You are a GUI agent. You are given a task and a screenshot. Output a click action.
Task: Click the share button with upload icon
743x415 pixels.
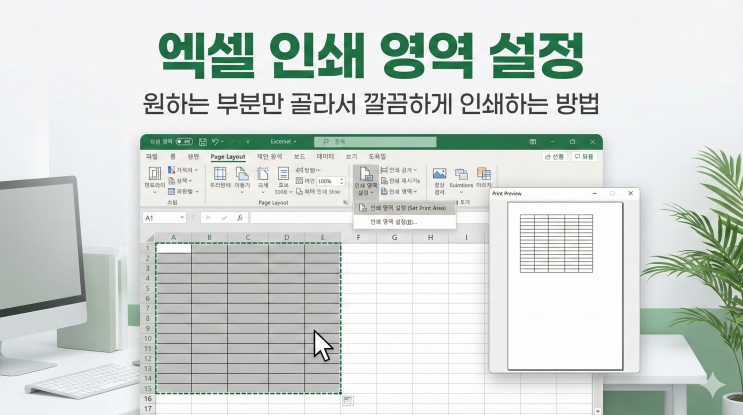click(x=554, y=156)
